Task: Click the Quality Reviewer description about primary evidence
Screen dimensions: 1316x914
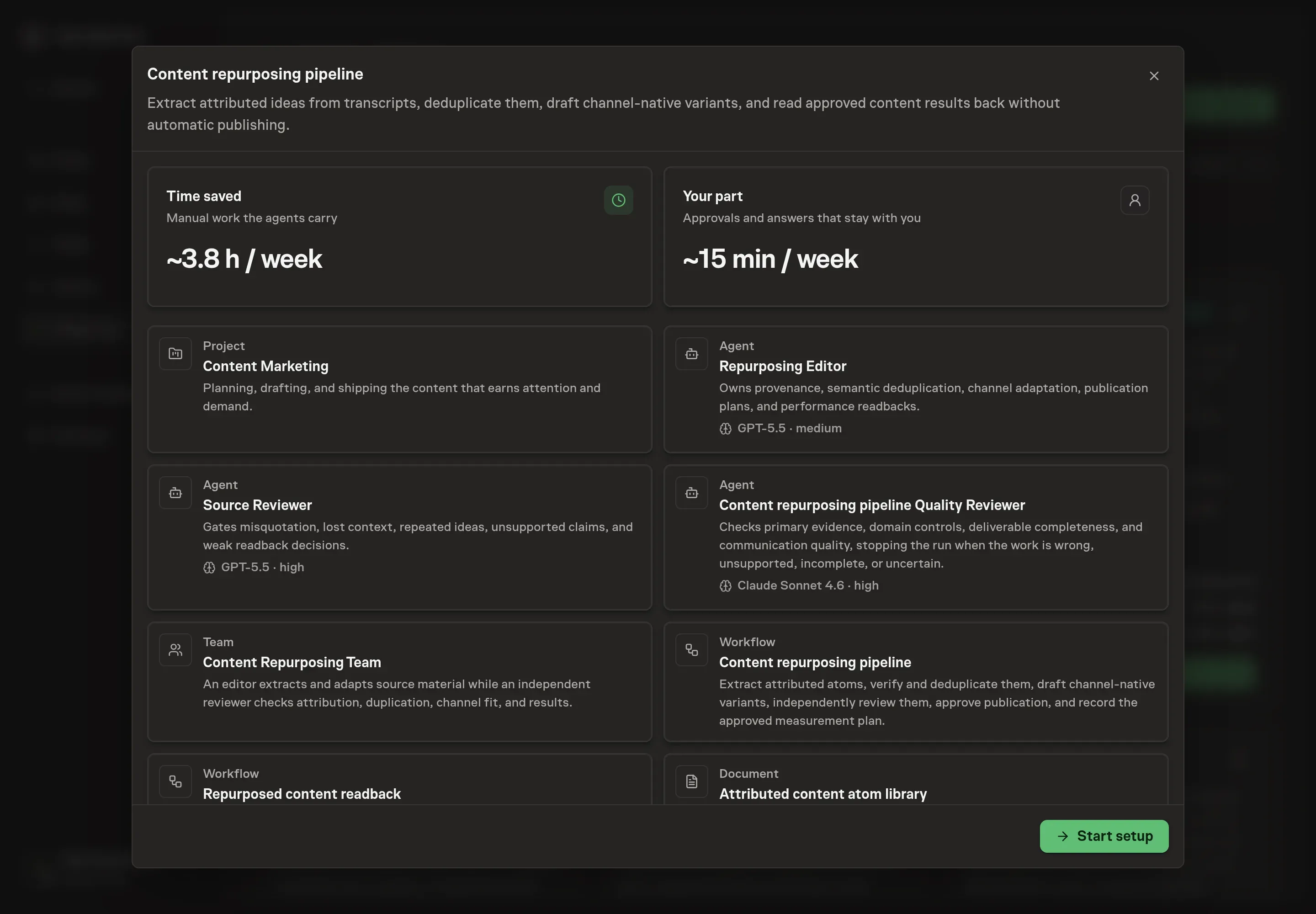Action: pyautogui.click(x=931, y=545)
